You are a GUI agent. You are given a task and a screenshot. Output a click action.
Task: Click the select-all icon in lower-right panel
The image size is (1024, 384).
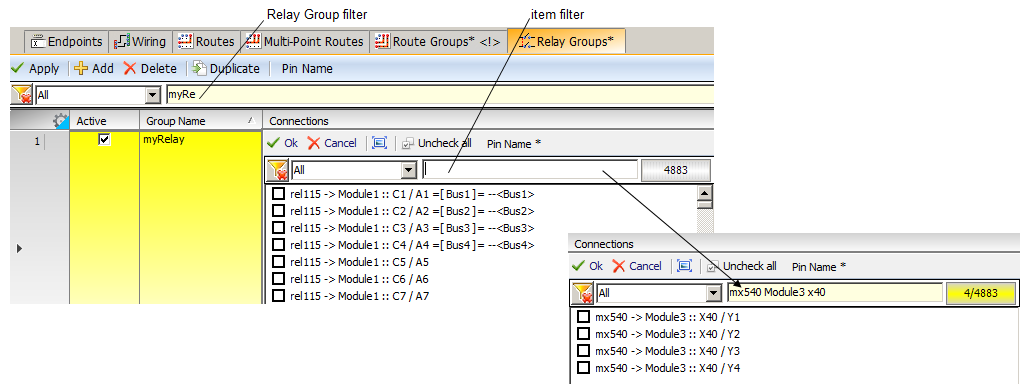(684, 266)
